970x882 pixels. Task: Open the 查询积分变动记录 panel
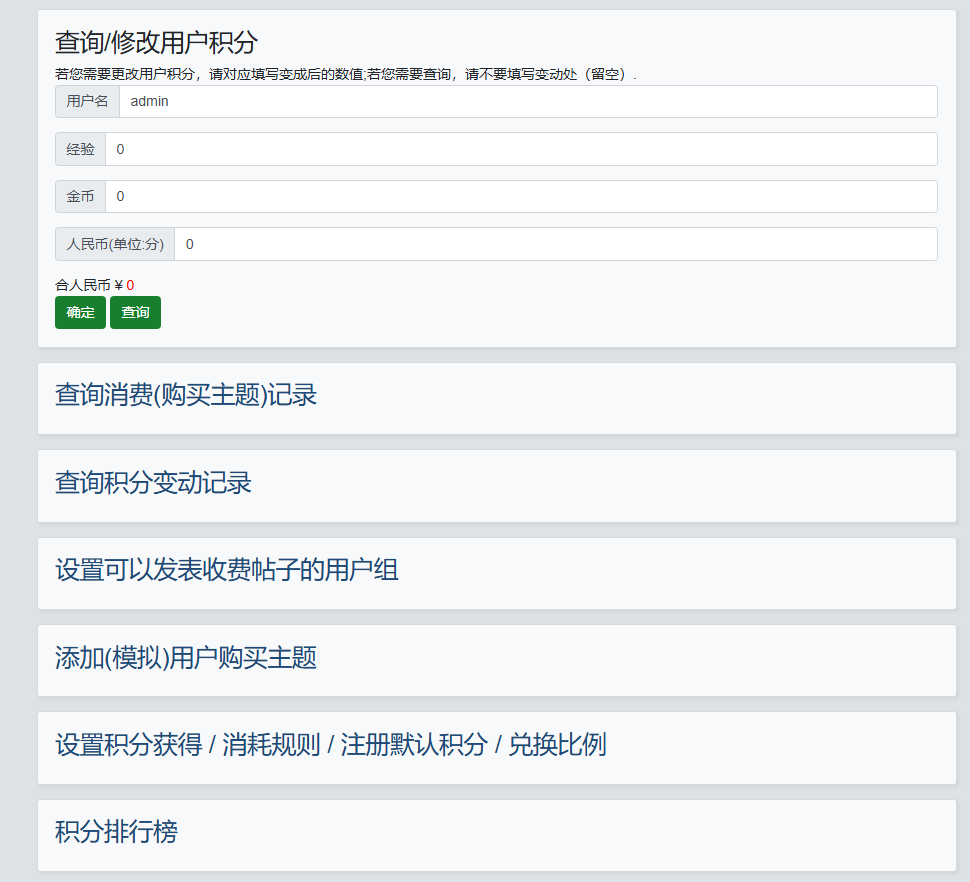pyautogui.click(x=153, y=483)
